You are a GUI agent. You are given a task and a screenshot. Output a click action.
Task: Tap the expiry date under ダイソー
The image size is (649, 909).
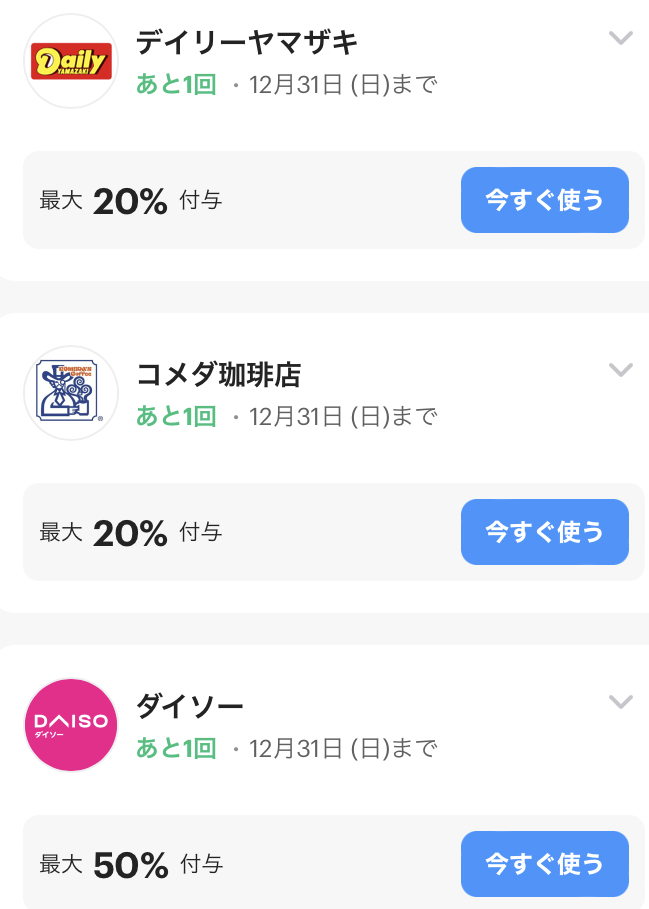[342, 748]
